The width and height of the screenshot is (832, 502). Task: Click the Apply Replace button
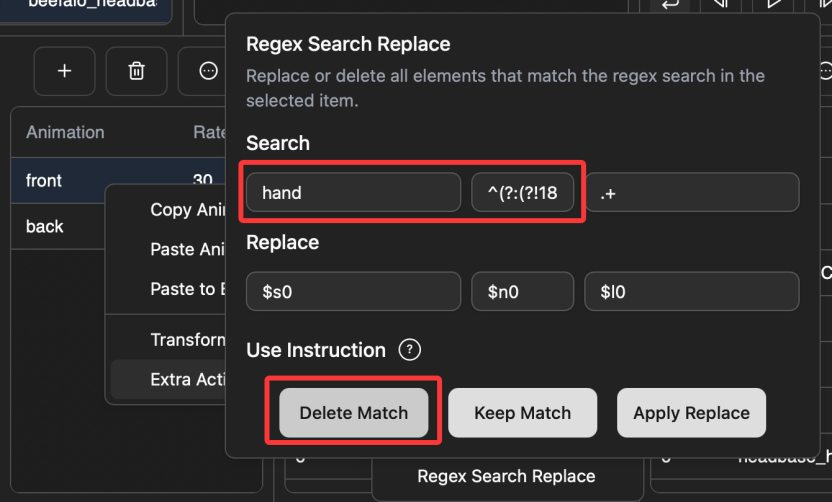pyautogui.click(x=691, y=412)
